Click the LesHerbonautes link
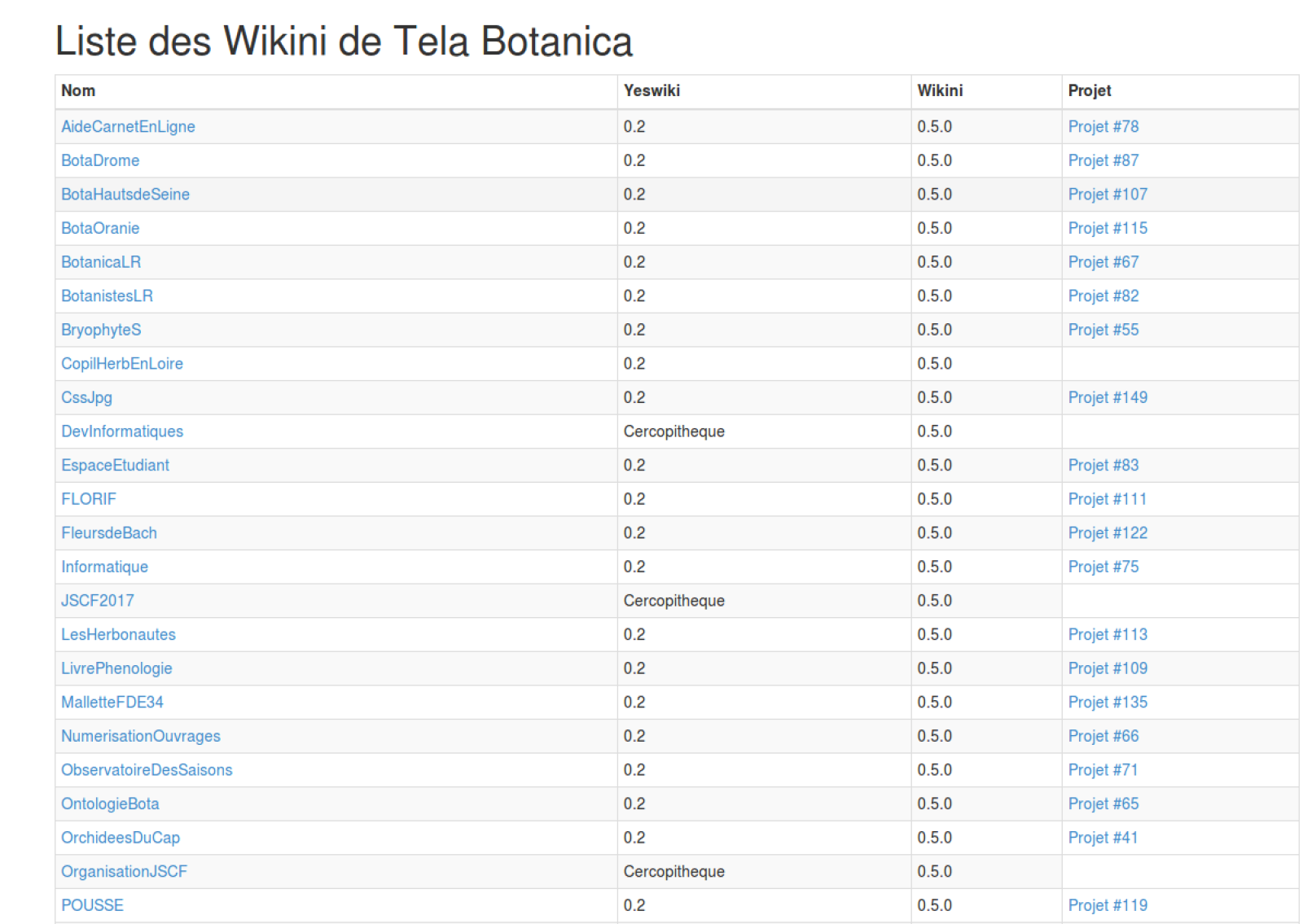This screenshot has width=1303, height=924. 118,635
